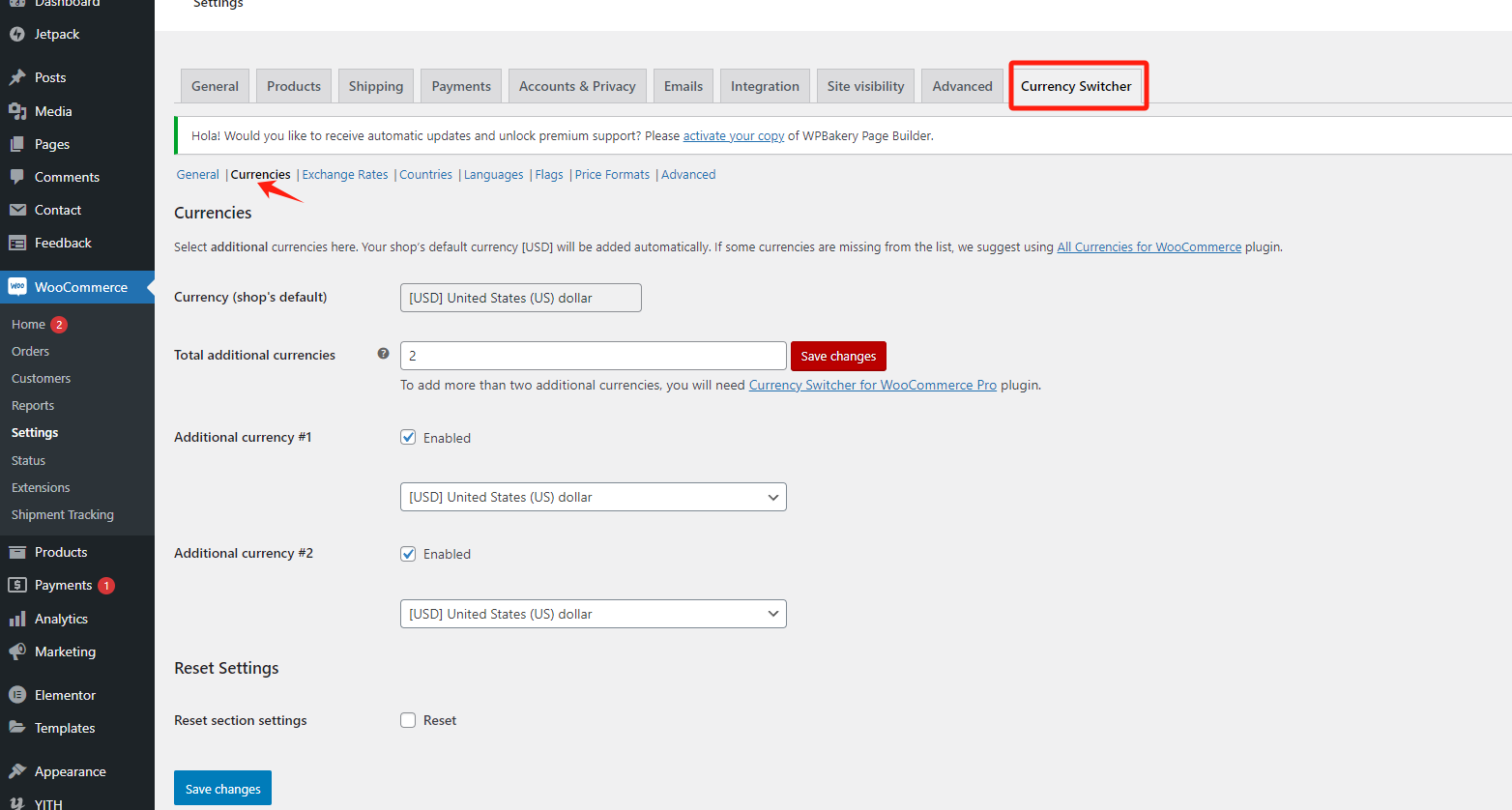Click help tooltip icon for total currencies
The height and width of the screenshot is (810, 1512).
coord(384,354)
